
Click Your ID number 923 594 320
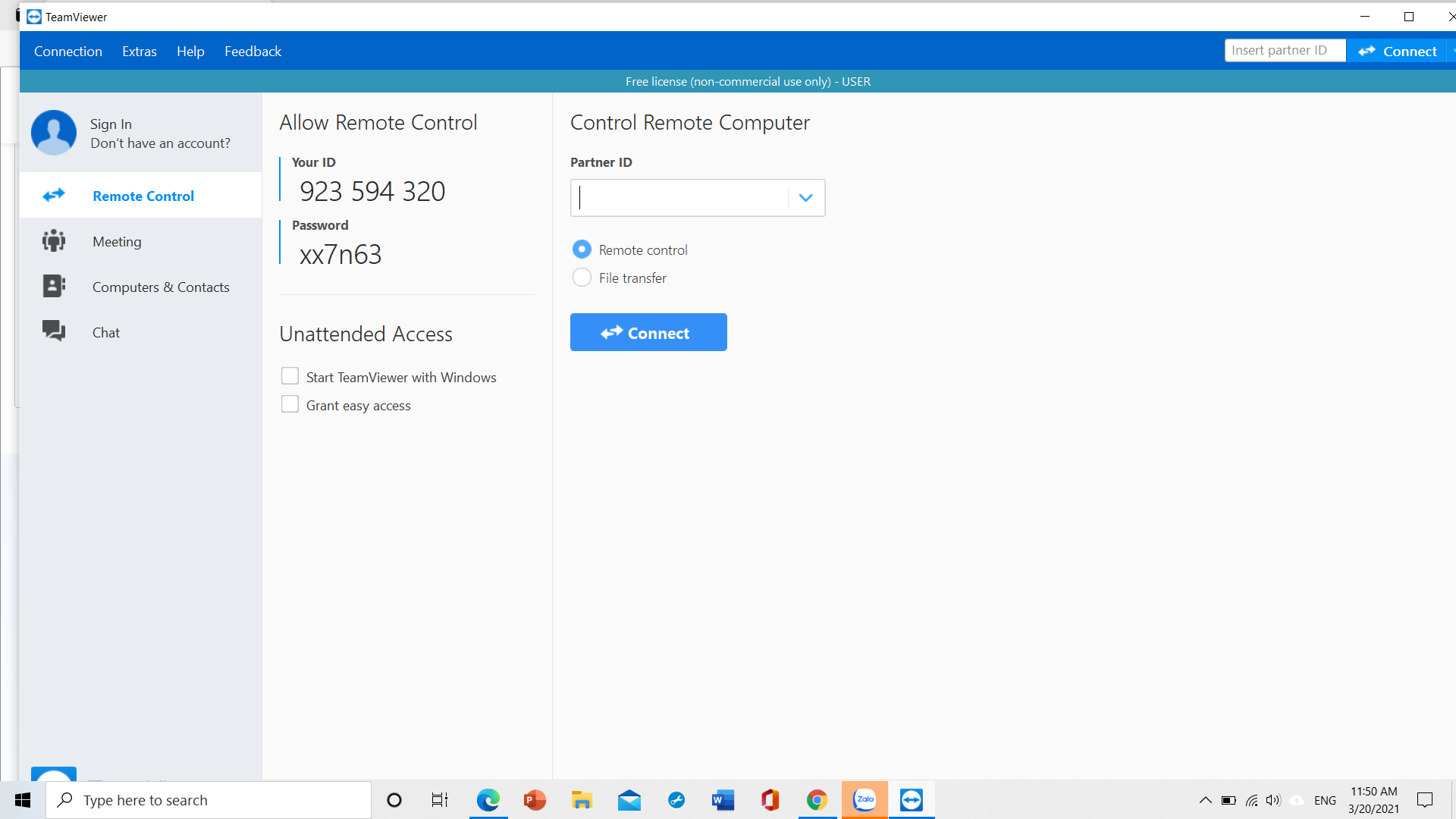(372, 191)
